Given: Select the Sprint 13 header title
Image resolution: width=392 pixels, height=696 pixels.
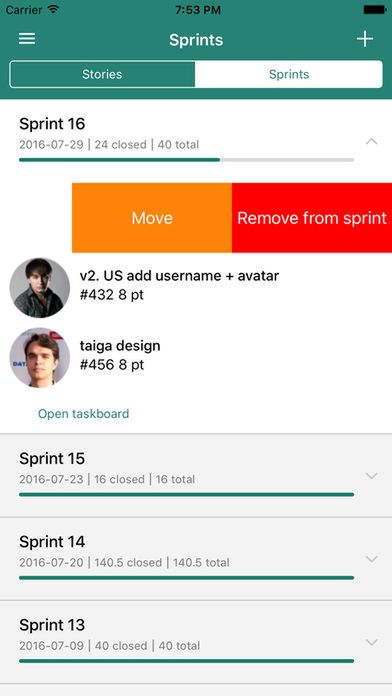Looking at the screenshot, I should 52,625.
